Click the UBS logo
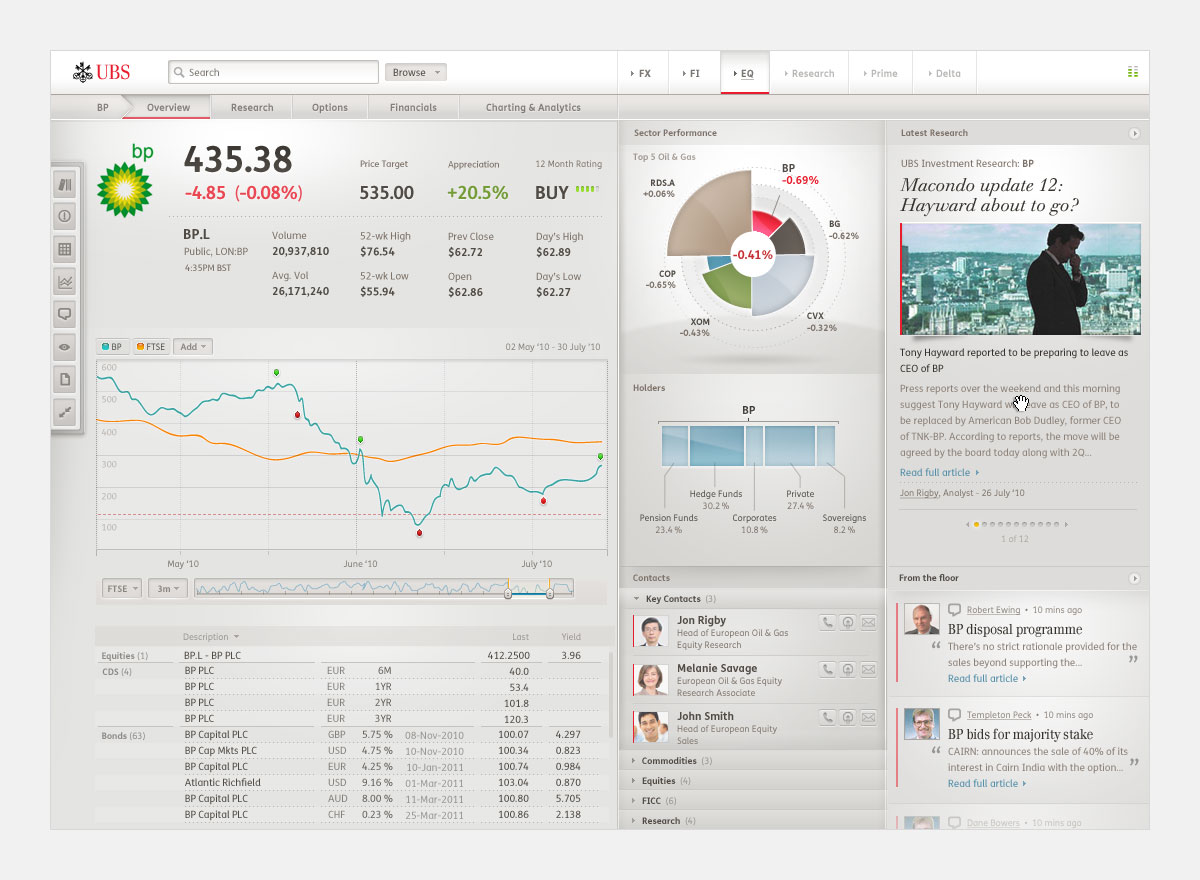1200x880 pixels. [101, 72]
